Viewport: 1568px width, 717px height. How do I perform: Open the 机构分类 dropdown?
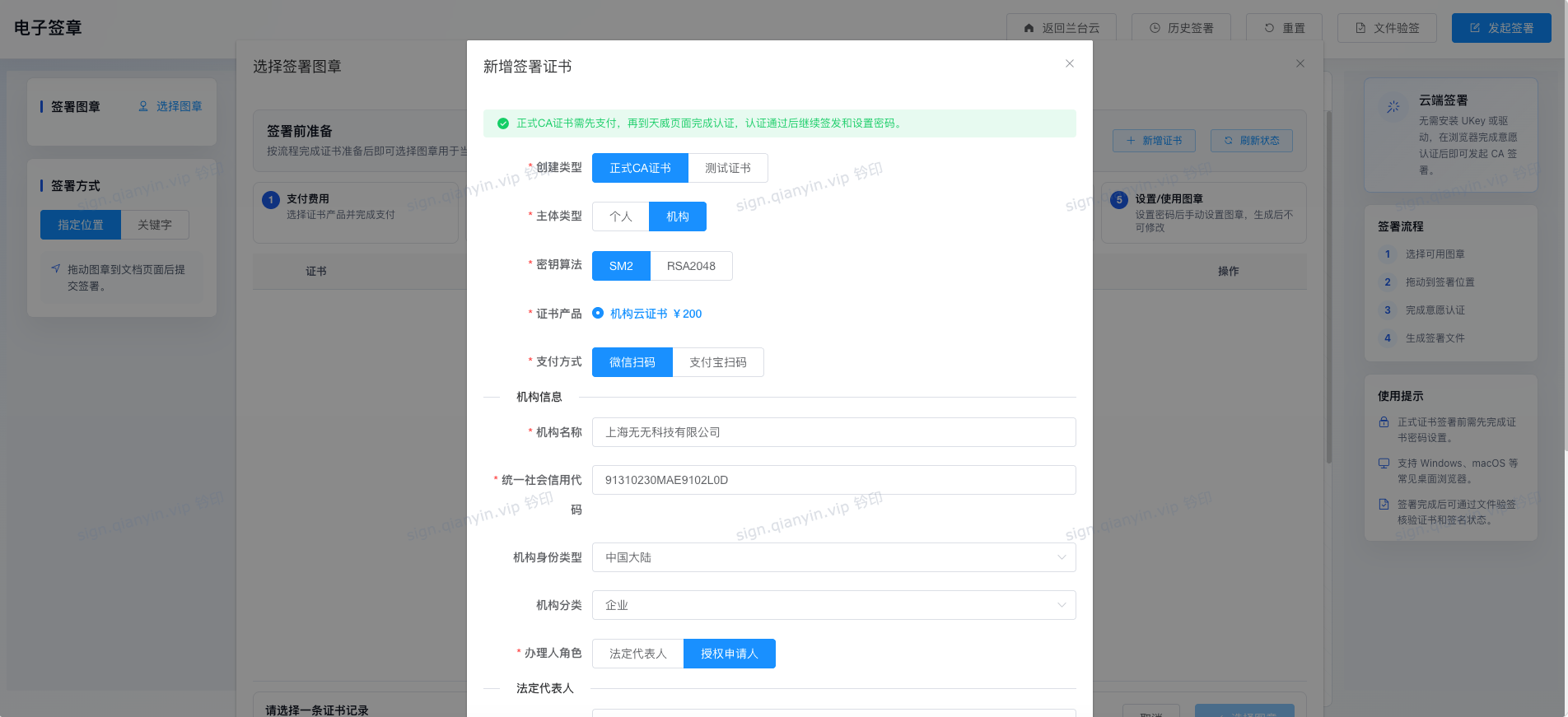coord(833,605)
